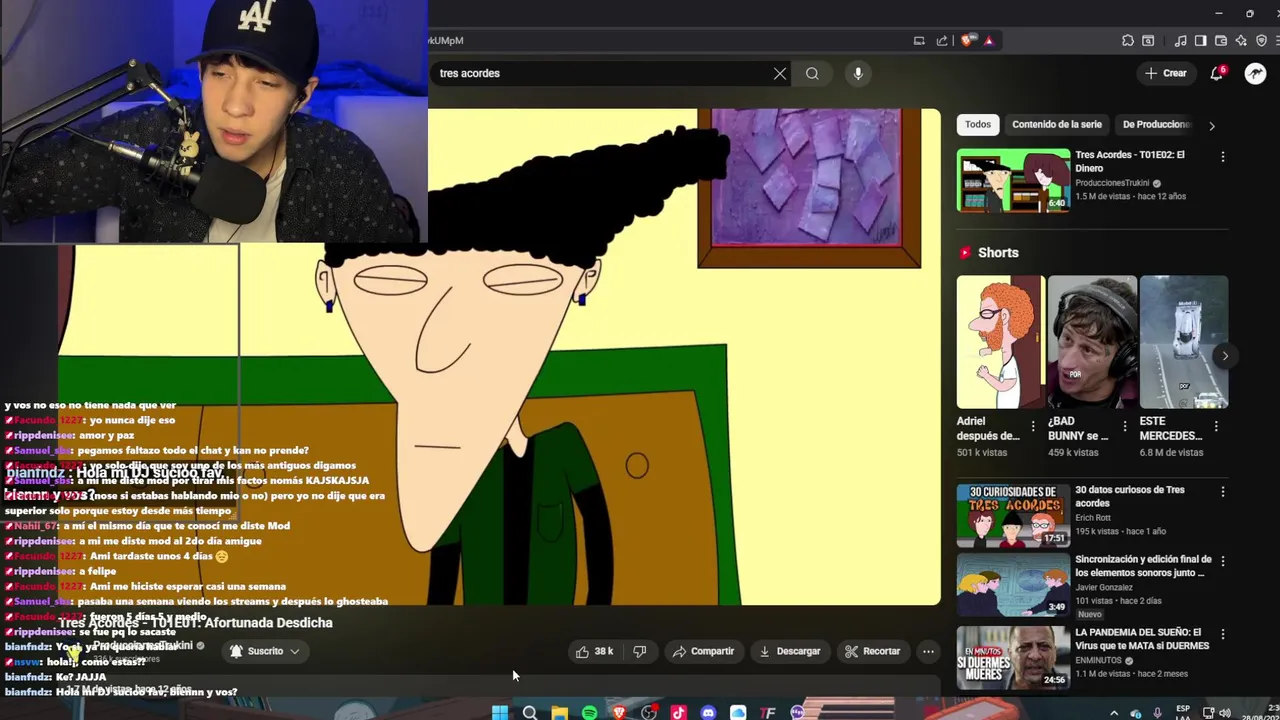1280x720 pixels.
Task: Open taskbar Search
Action: pyautogui.click(x=530, y=712)
